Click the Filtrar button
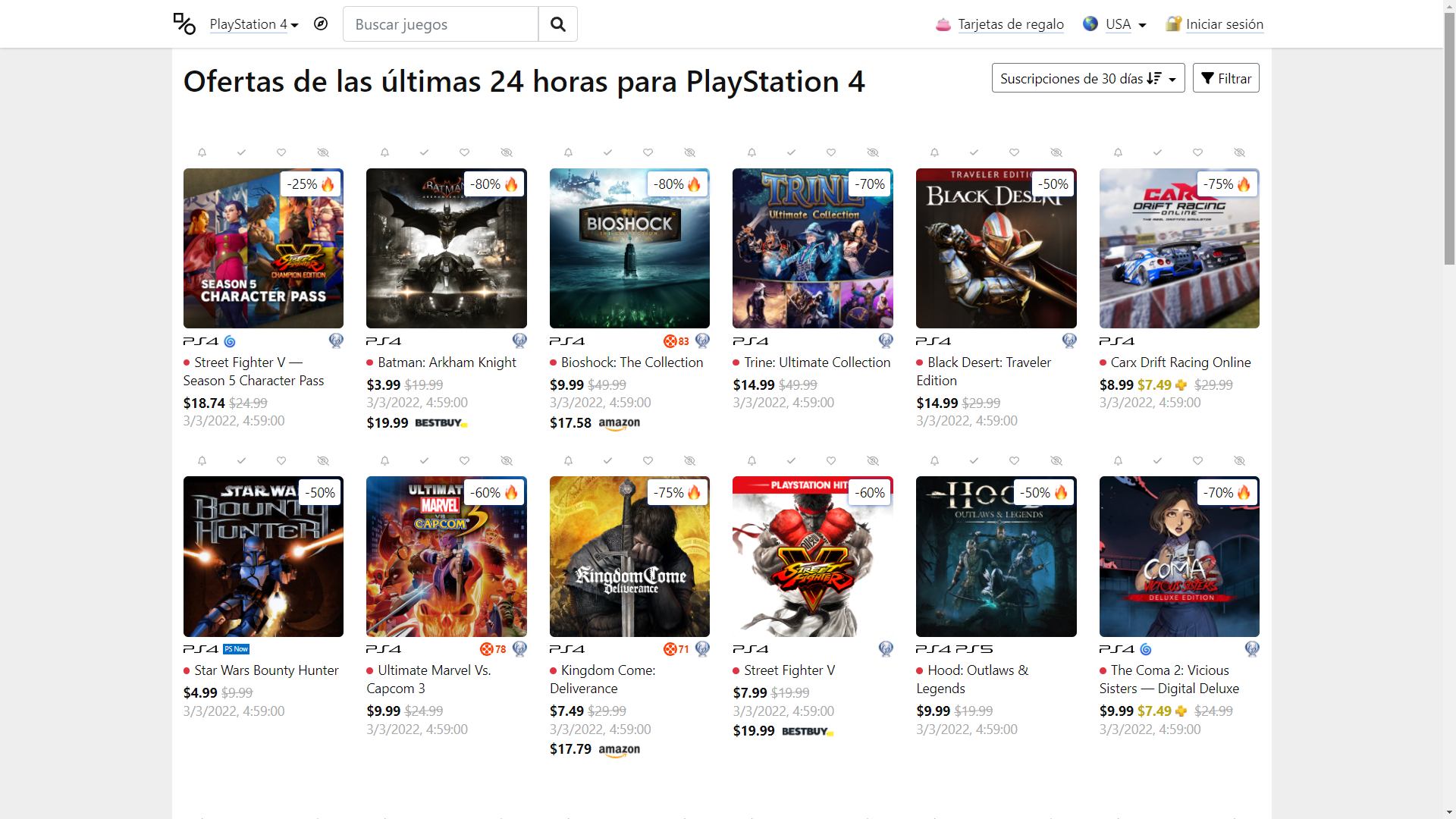The image size is (1456, 819). point(1226,78)
